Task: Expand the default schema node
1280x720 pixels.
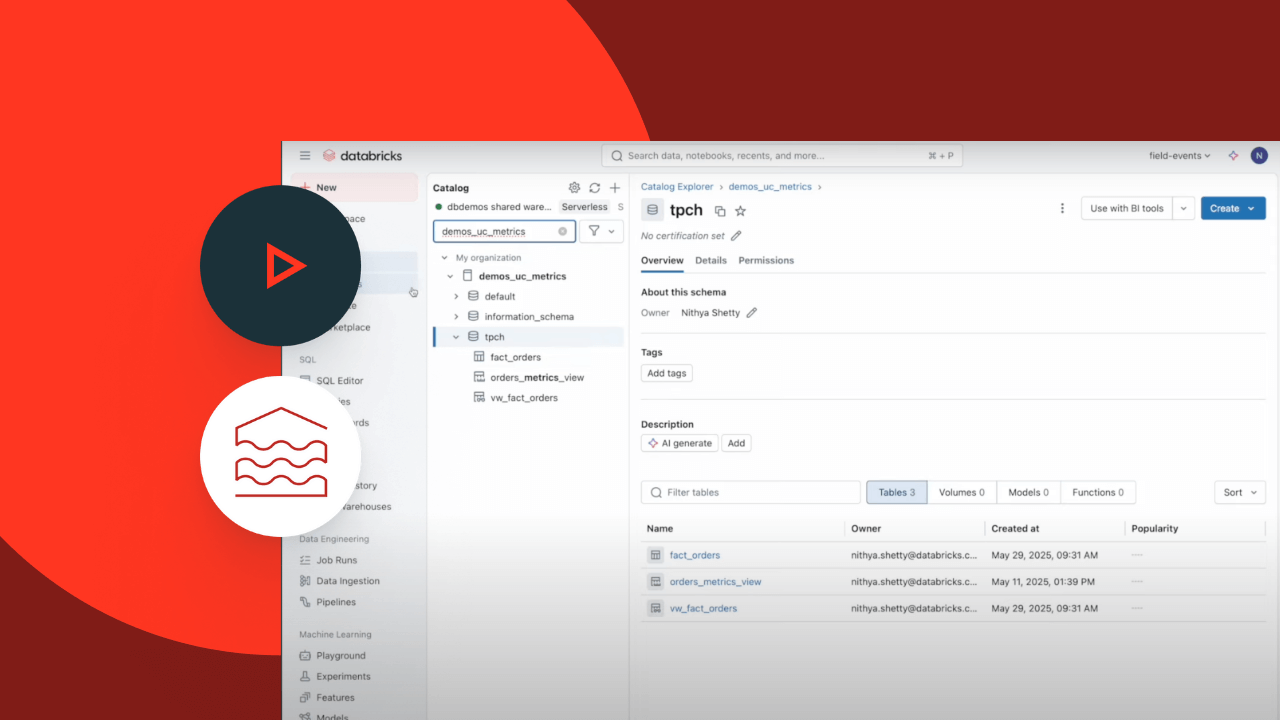Action: [456, 296]
